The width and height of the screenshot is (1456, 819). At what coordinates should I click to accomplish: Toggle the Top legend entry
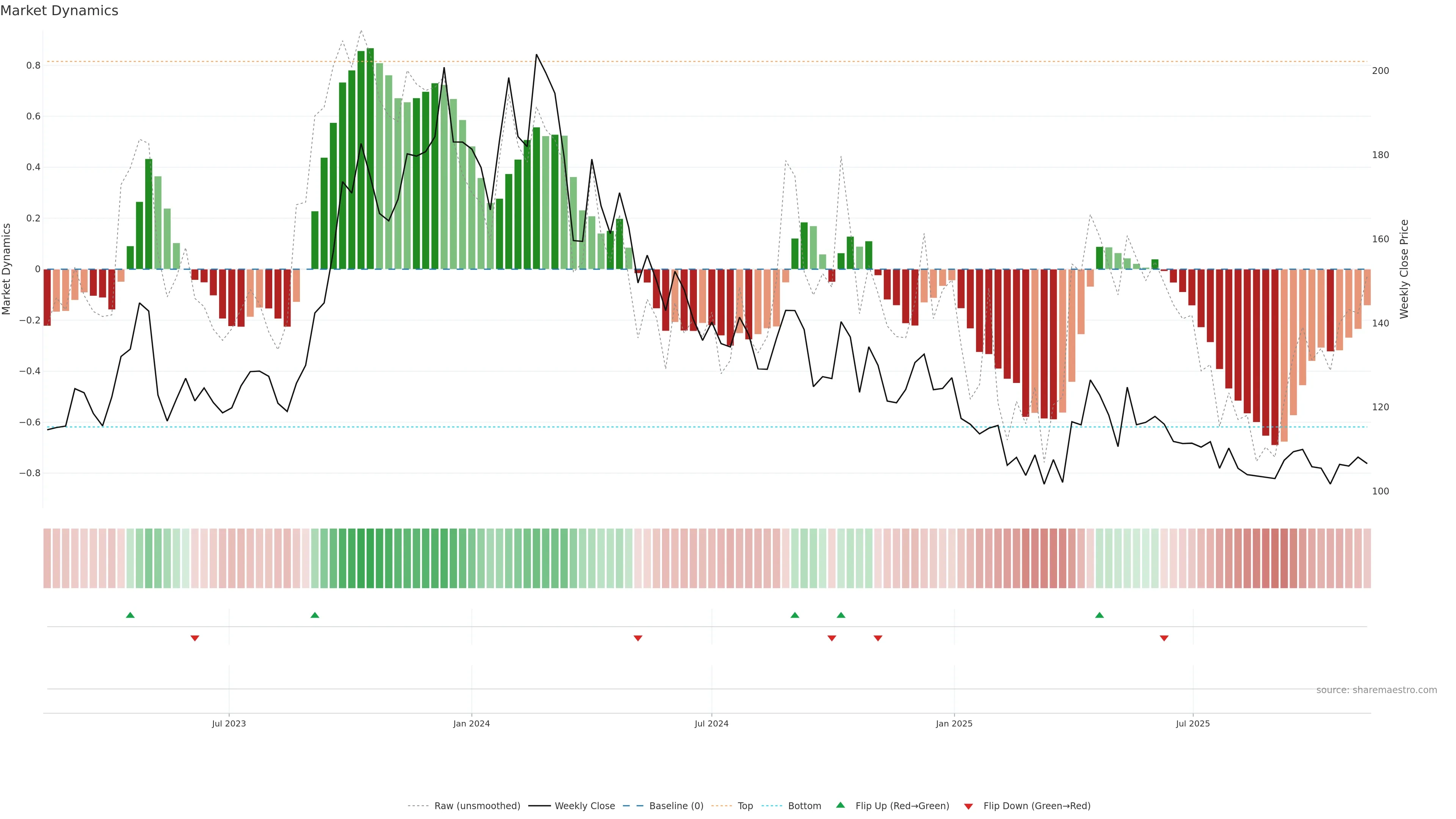[x=745, y=806]
